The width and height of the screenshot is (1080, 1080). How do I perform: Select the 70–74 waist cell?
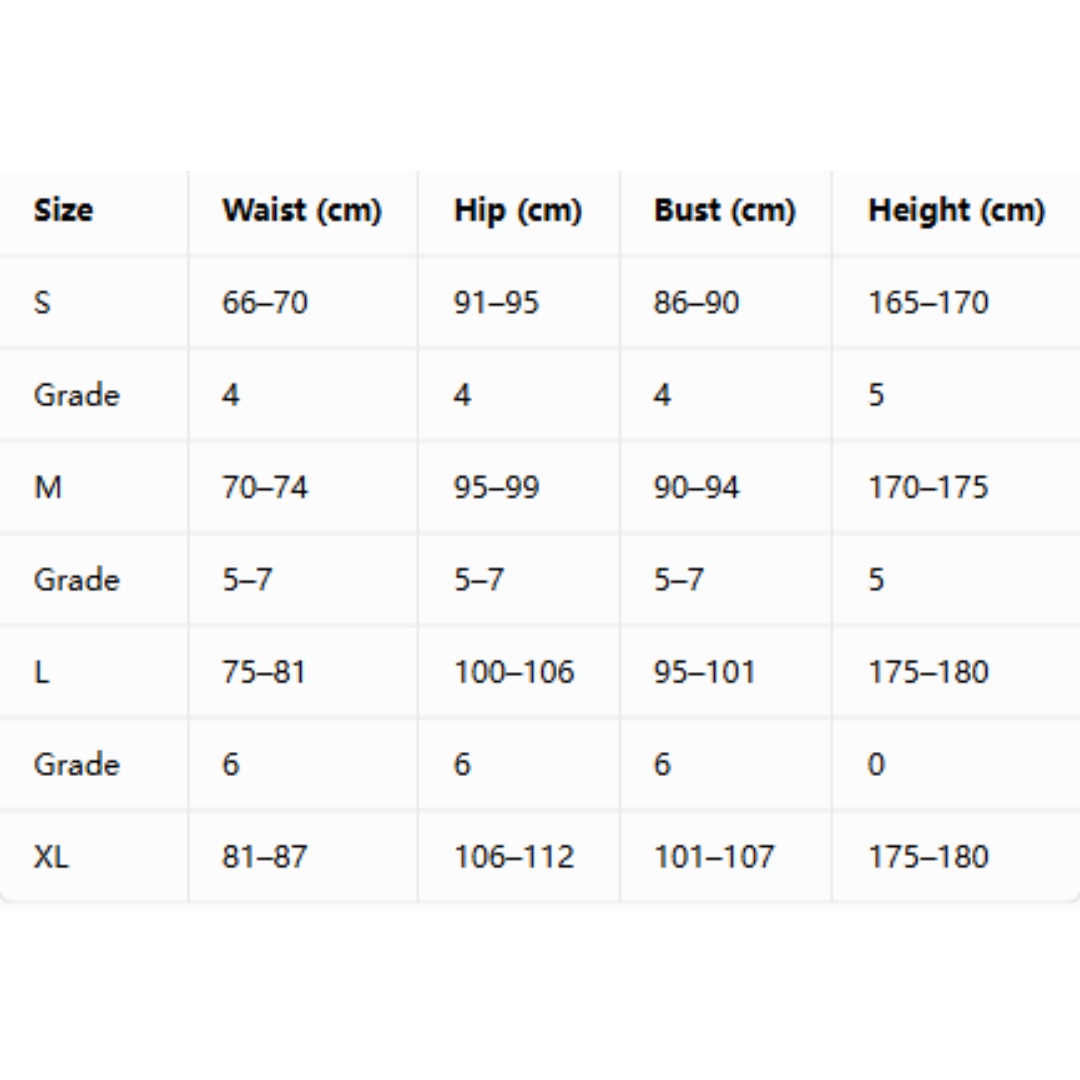(x=264, y=488)
